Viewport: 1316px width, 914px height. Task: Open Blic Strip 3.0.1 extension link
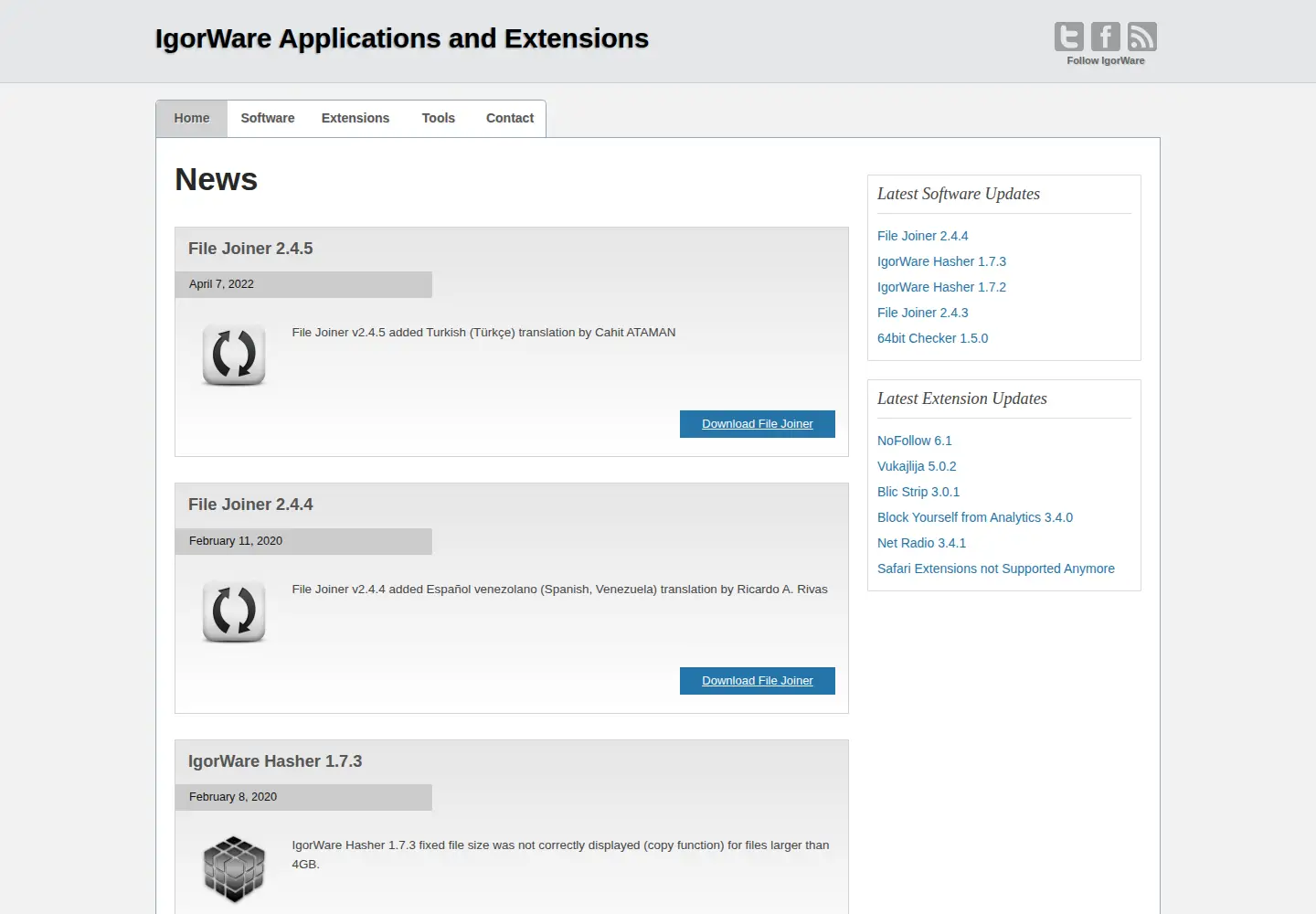click(918, 492)
